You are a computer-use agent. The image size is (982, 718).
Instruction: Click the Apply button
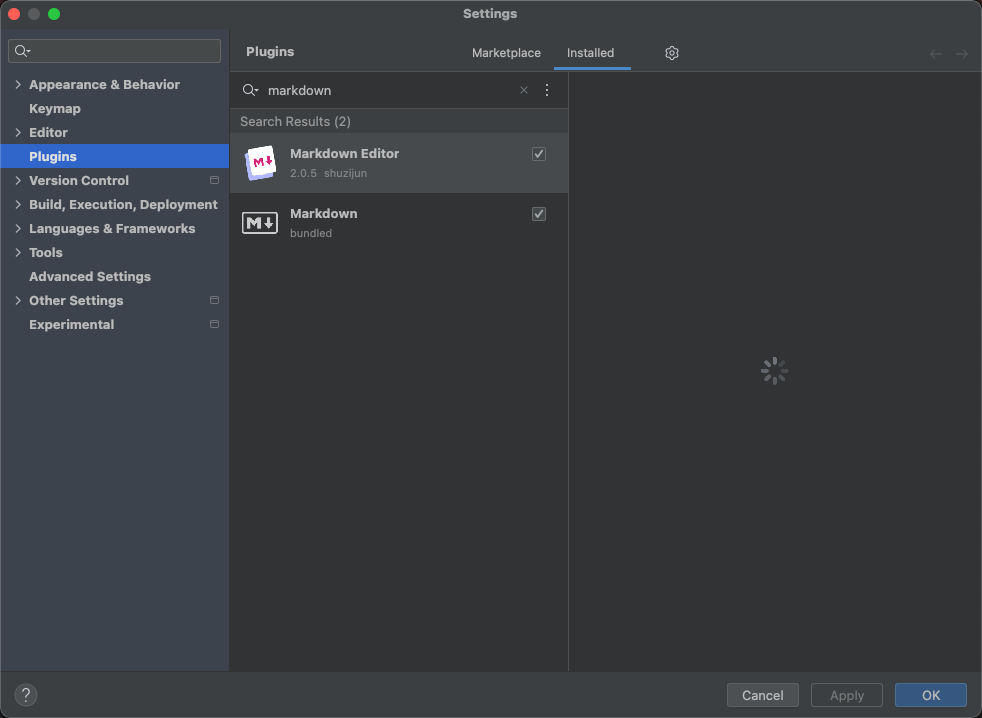pos(847,695)
